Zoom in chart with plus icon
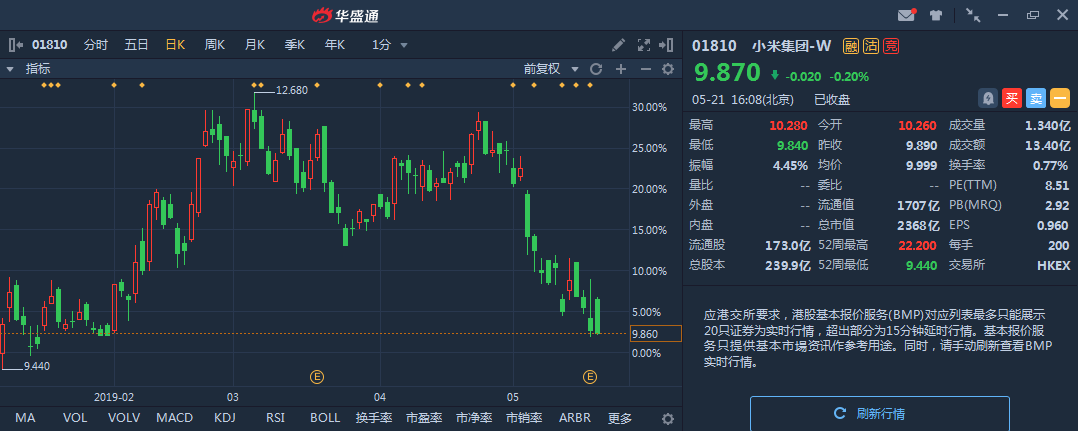The image size is (1078, 431). [621, 69]
